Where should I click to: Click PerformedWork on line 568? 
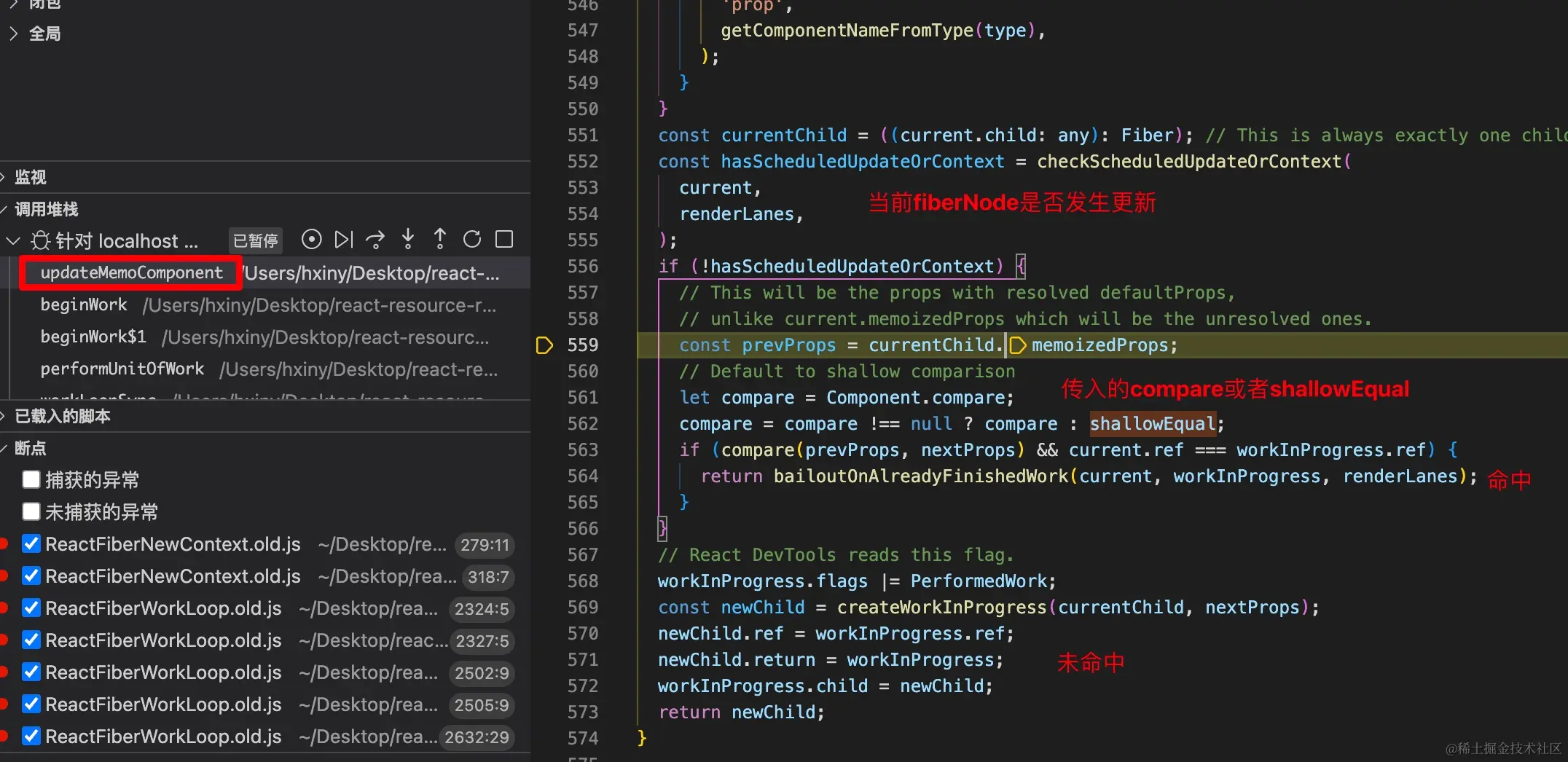point(979,581)
